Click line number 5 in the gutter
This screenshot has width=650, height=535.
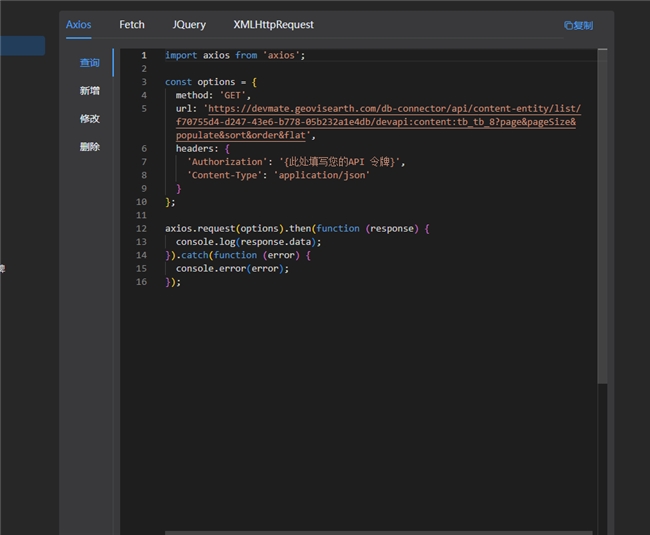144,109
